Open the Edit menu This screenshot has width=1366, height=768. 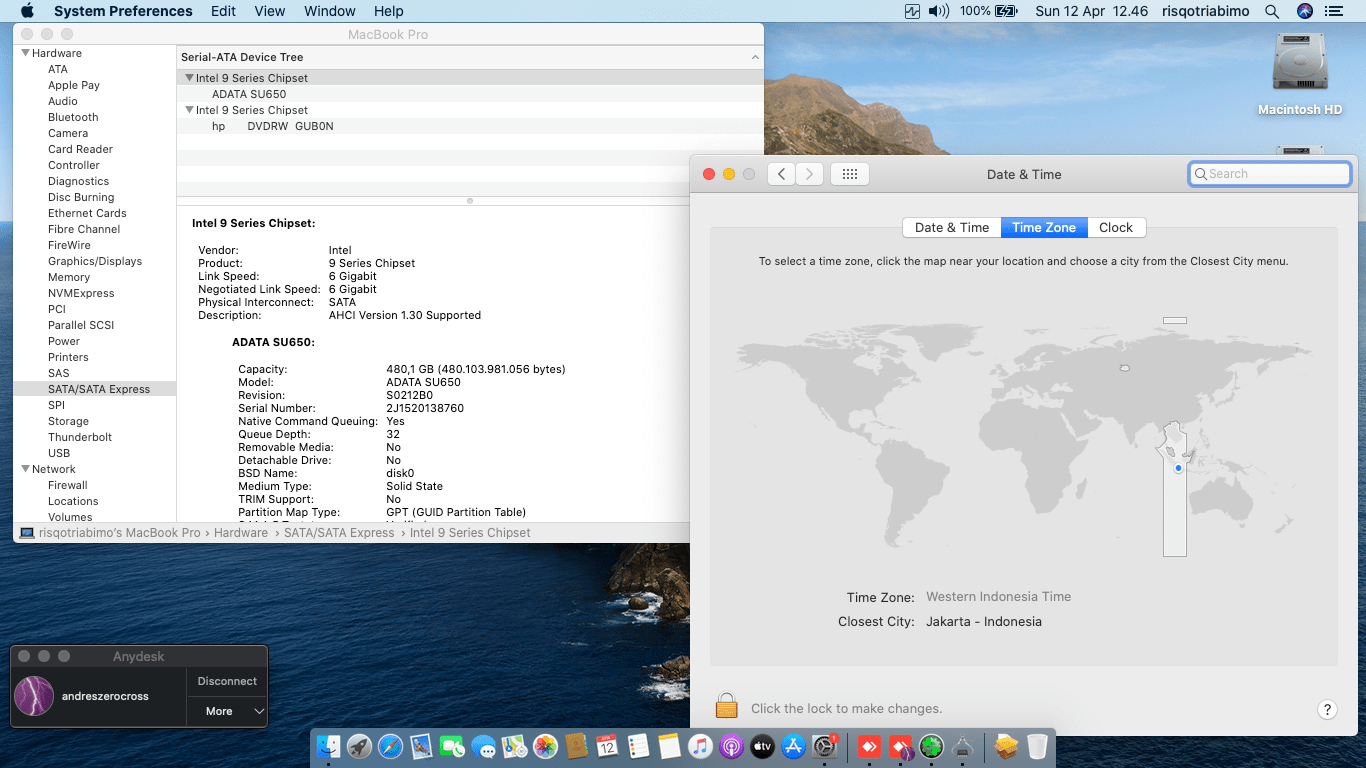click(x=223, y=11)
